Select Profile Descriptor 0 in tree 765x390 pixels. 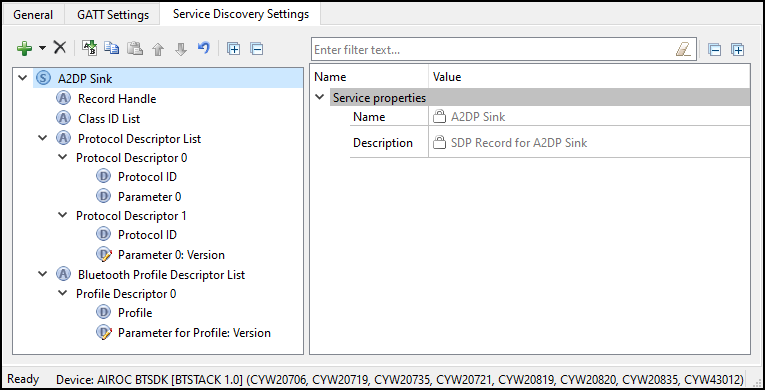(x=126, y=294)
